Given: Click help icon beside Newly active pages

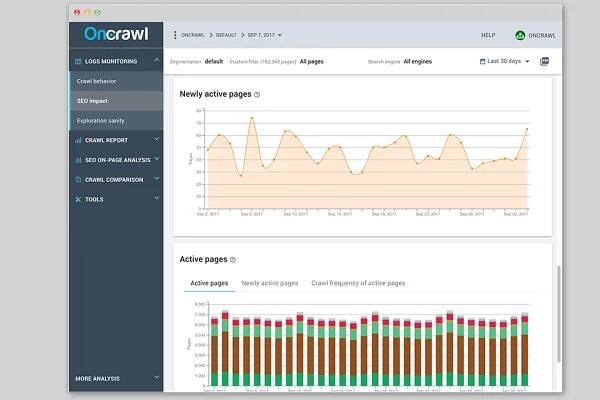Looking at the screenshot, I should point(257,95).
